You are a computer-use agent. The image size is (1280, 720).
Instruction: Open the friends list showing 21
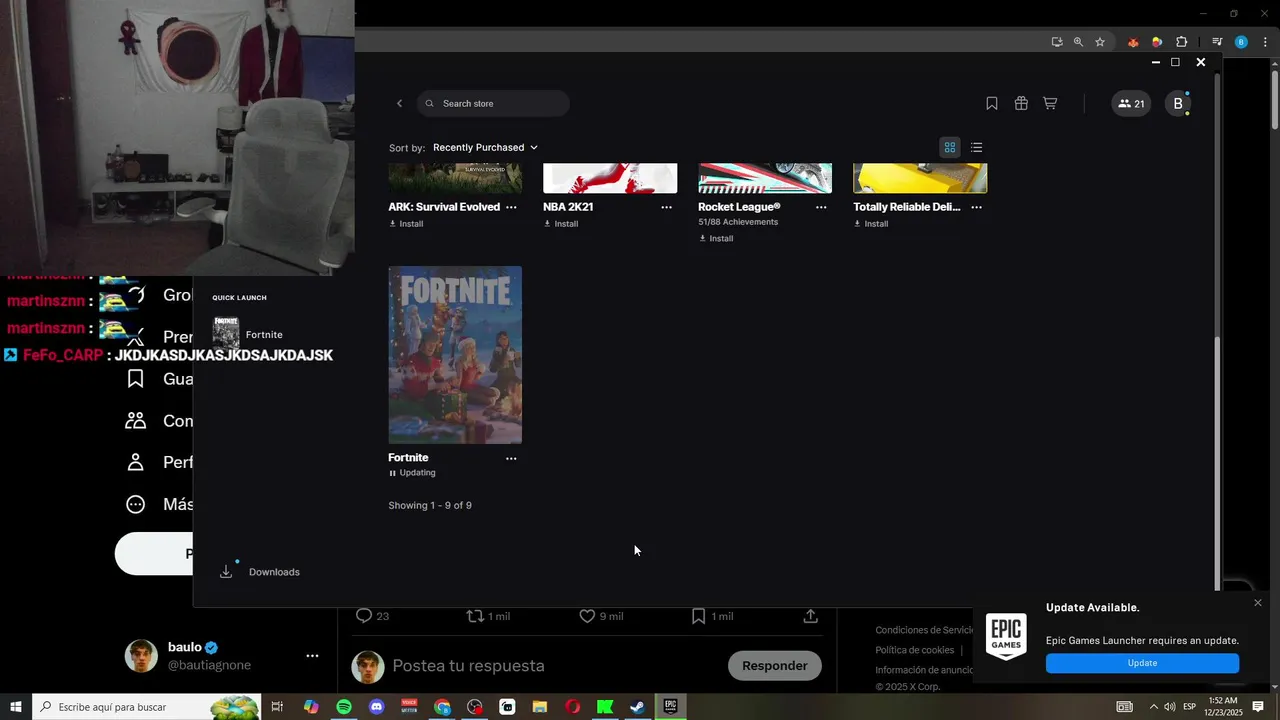[x=1131, y=103]
